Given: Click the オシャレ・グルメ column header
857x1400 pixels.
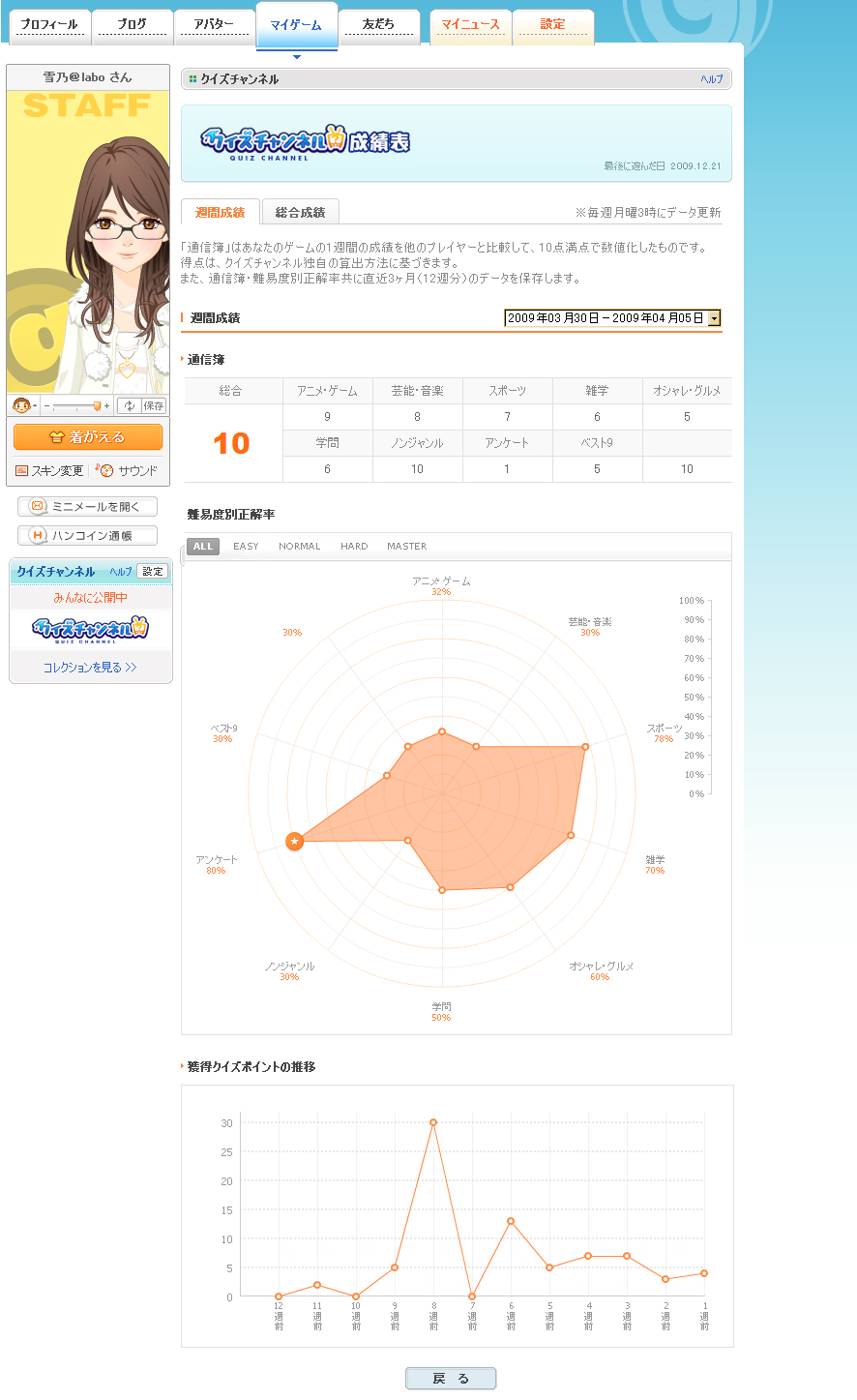Looking at the screenshot, I should (687, 391).
